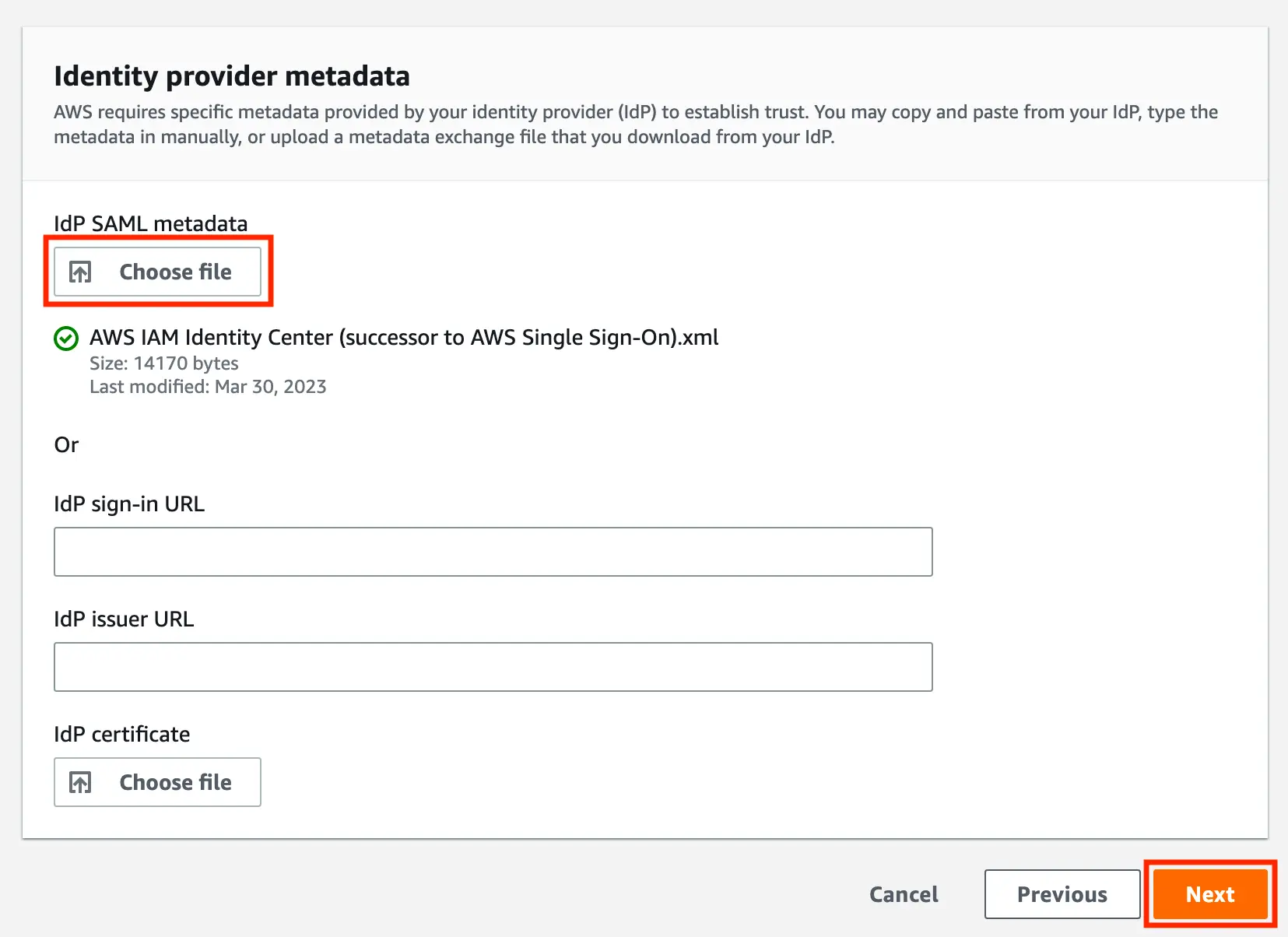This screenshot has width=1288, height=937.
Task: Click the AWS metadata description paragraph
Action: coord(635,125)
